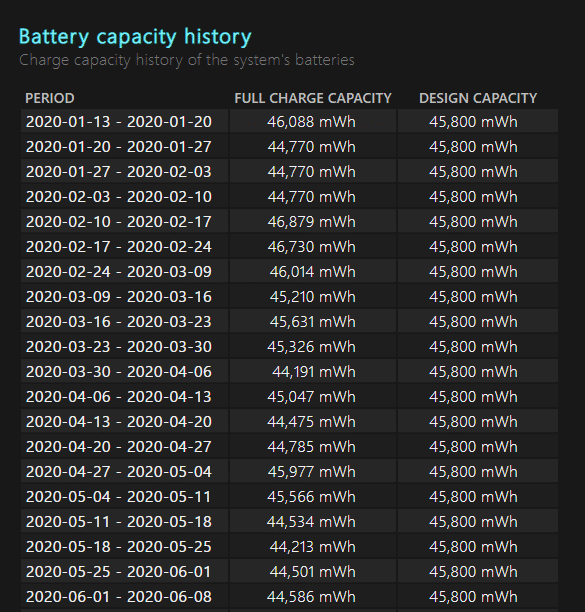This screenshot has width=585, height=612.
Task: Click the 45,631 mWh capacity value
Action: tap(312, 322)
